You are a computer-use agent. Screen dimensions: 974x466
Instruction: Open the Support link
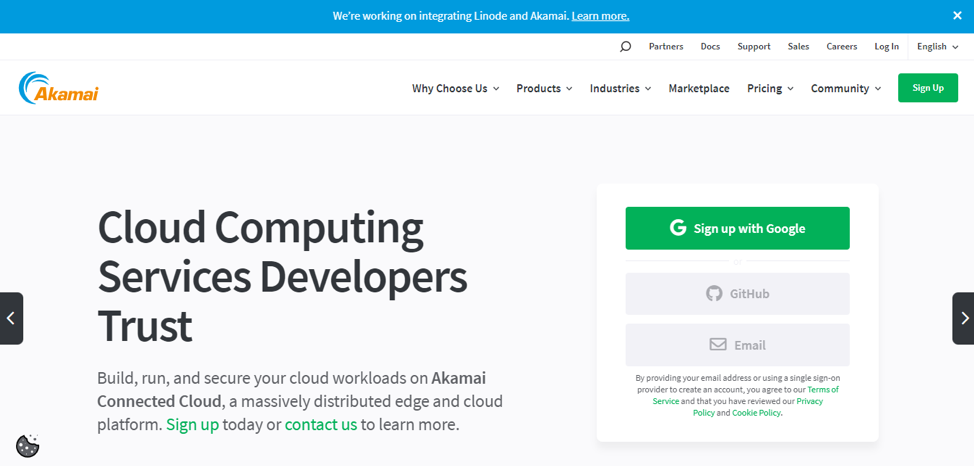click(753, 47)
